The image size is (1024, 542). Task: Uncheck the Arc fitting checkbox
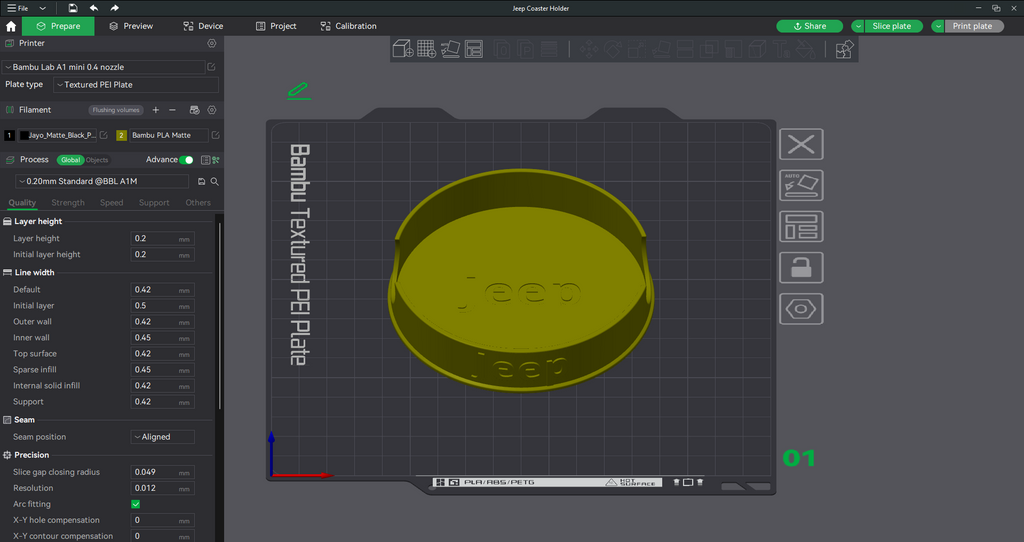click(x=136, y=504)
